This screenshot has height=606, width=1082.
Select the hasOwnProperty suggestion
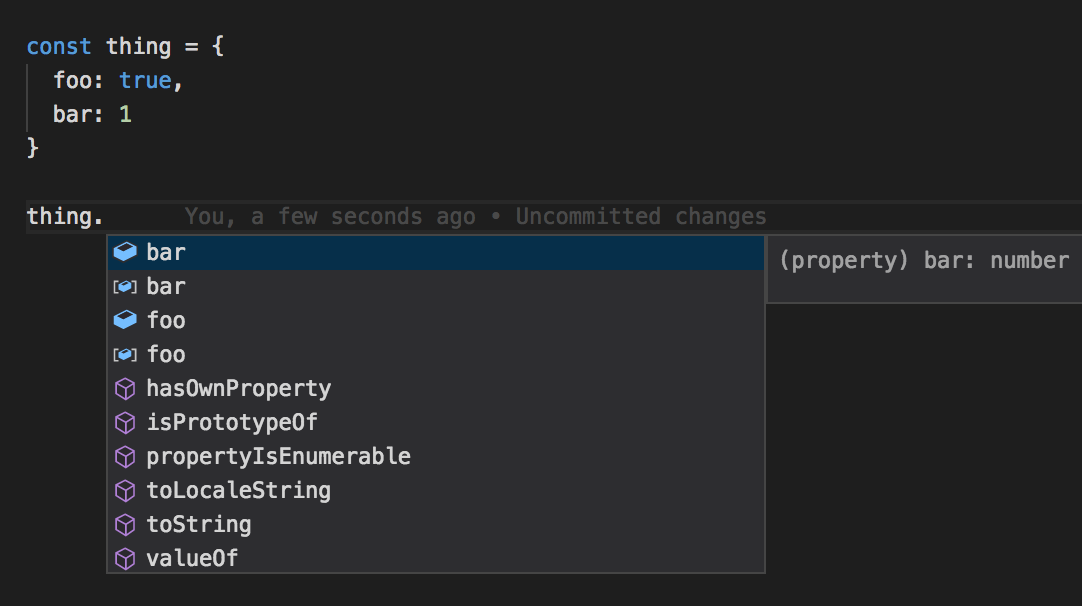(x=238, y=389)
